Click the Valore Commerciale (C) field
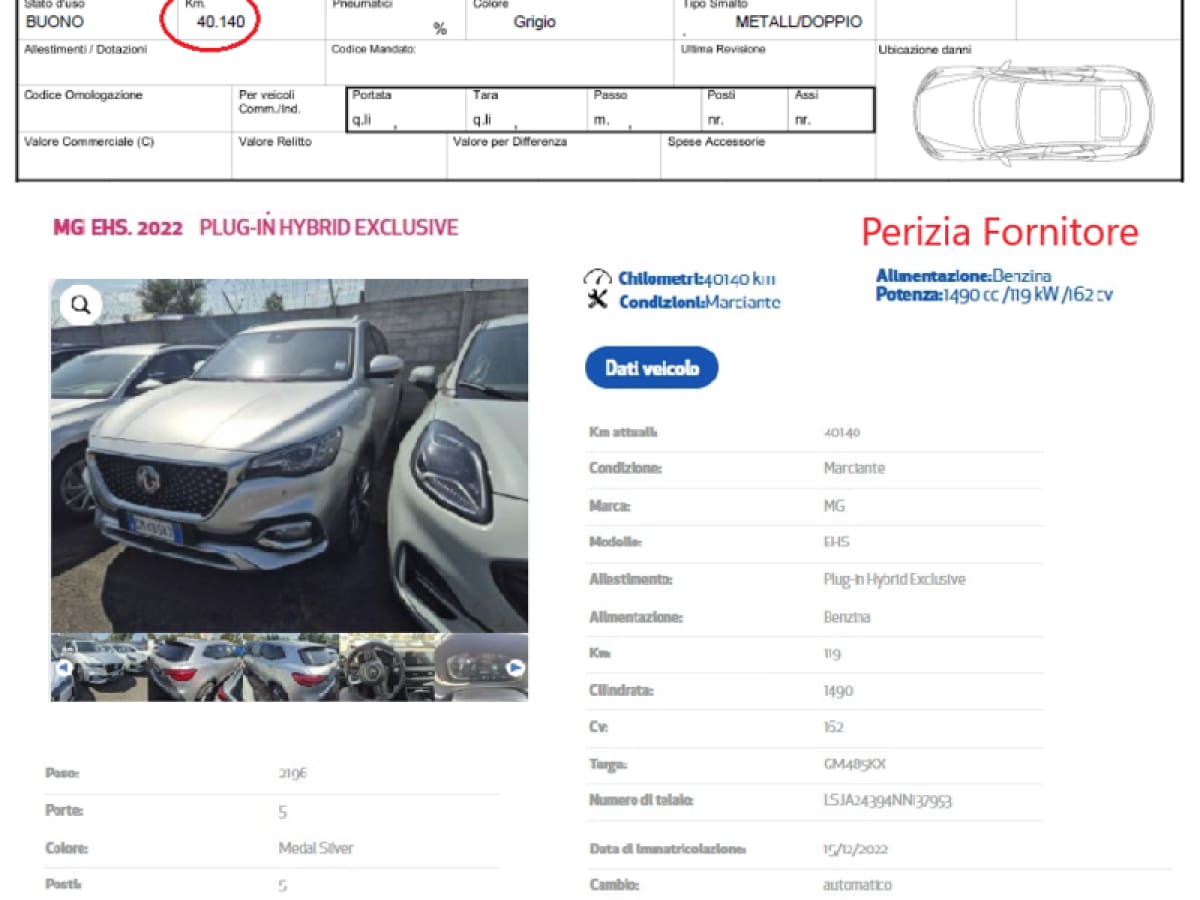The image size is (1200, 900). pos(124,156)
